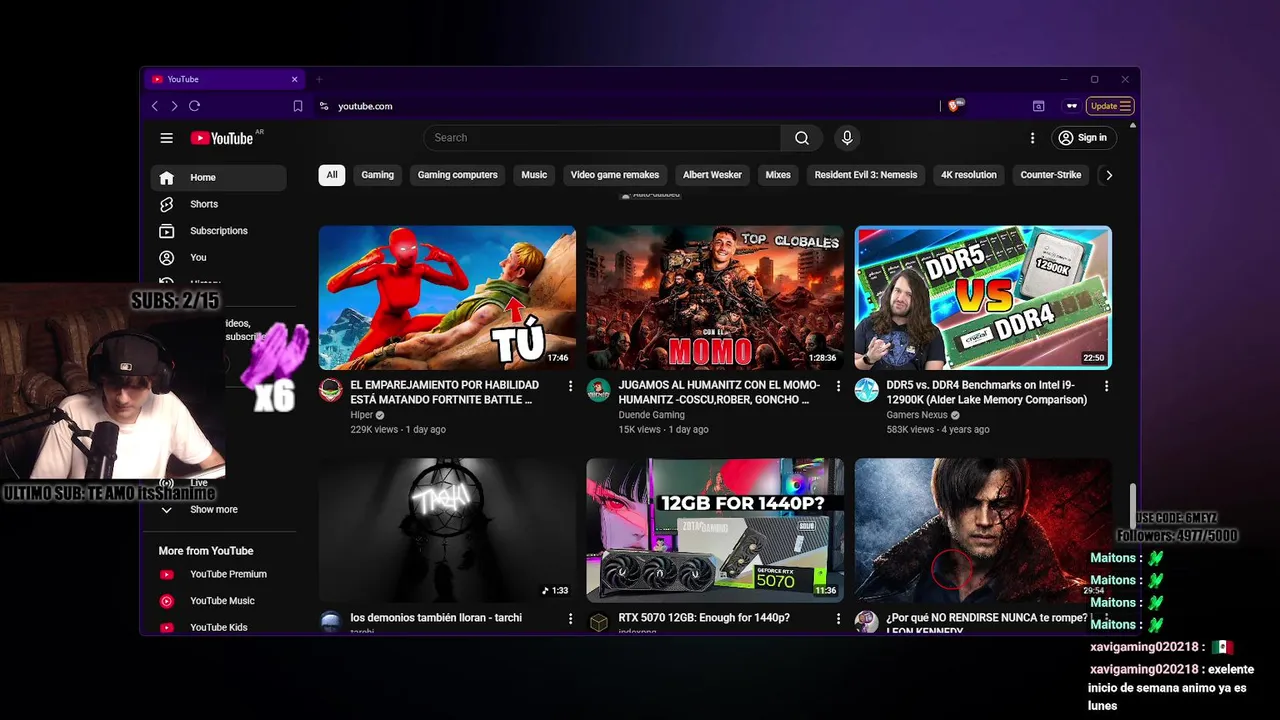The height and width of the screenshot is (720, 1280).
Task: Select the All filter chip
Action: click(332, 175)
